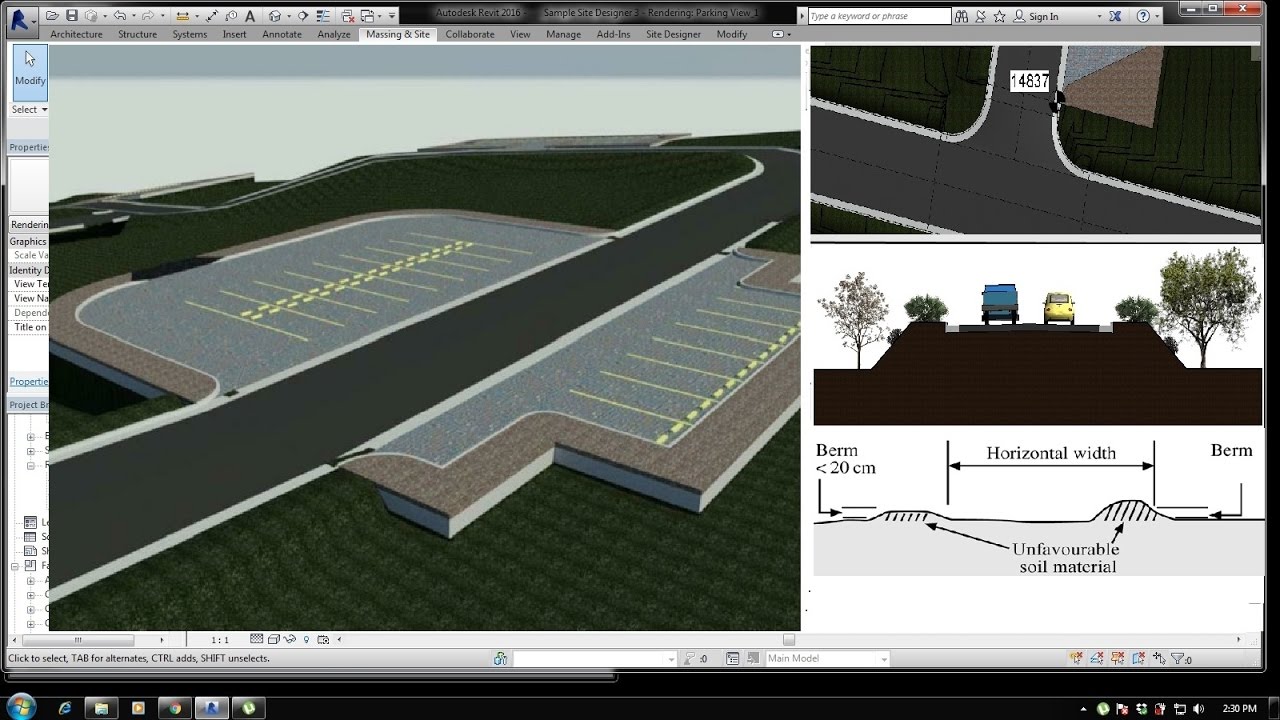The image size is (1280, 720).
Task: Toggle Select Links icon in status bar
Action: coord(1077,658)
